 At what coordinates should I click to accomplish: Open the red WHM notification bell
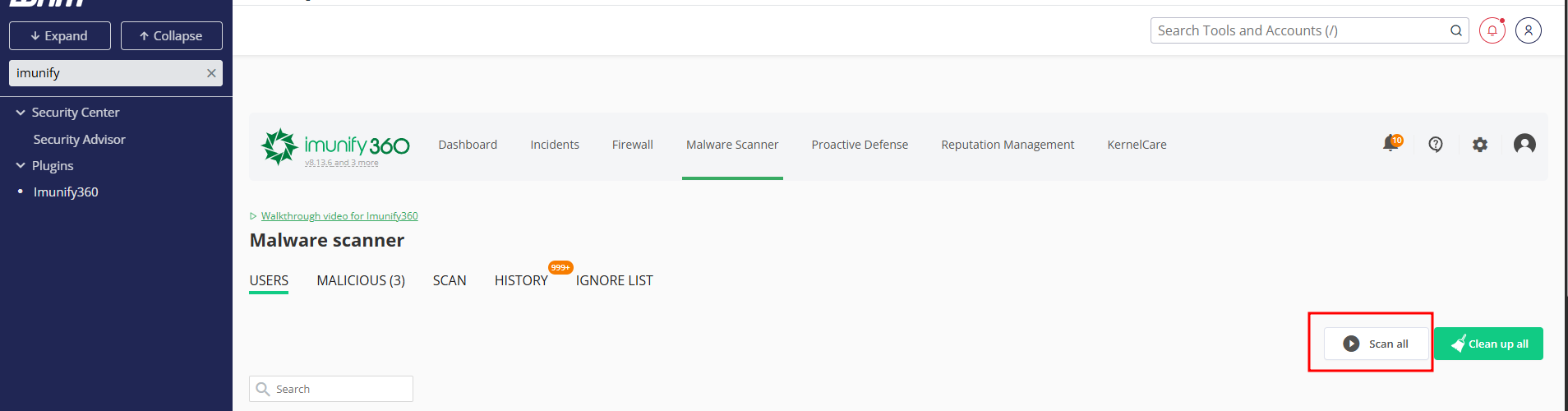click(1492, 30)
